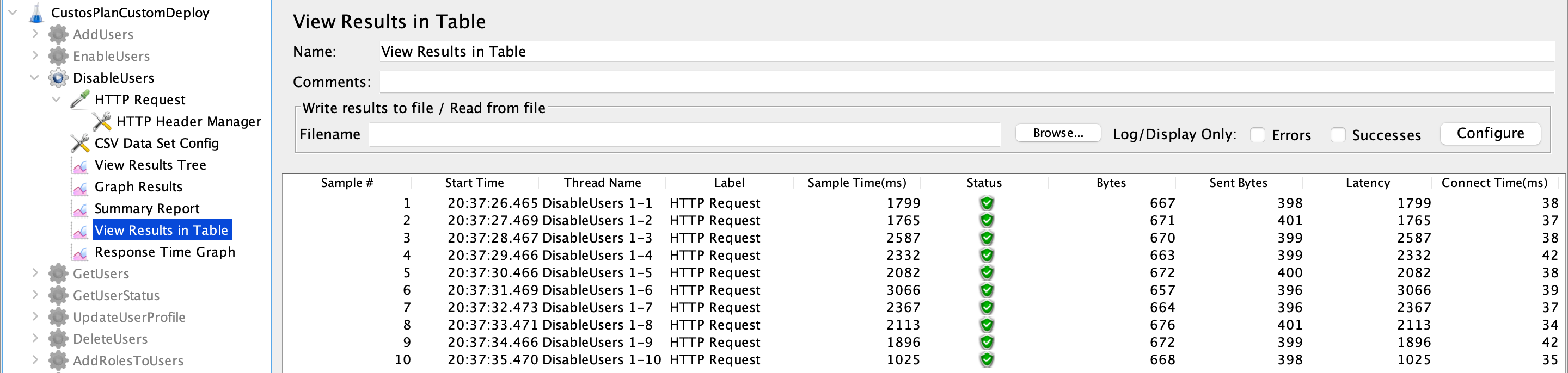Select the Response Time Graph item label
The height and width of the screenshot is (373, 1568).
point(164,252)
